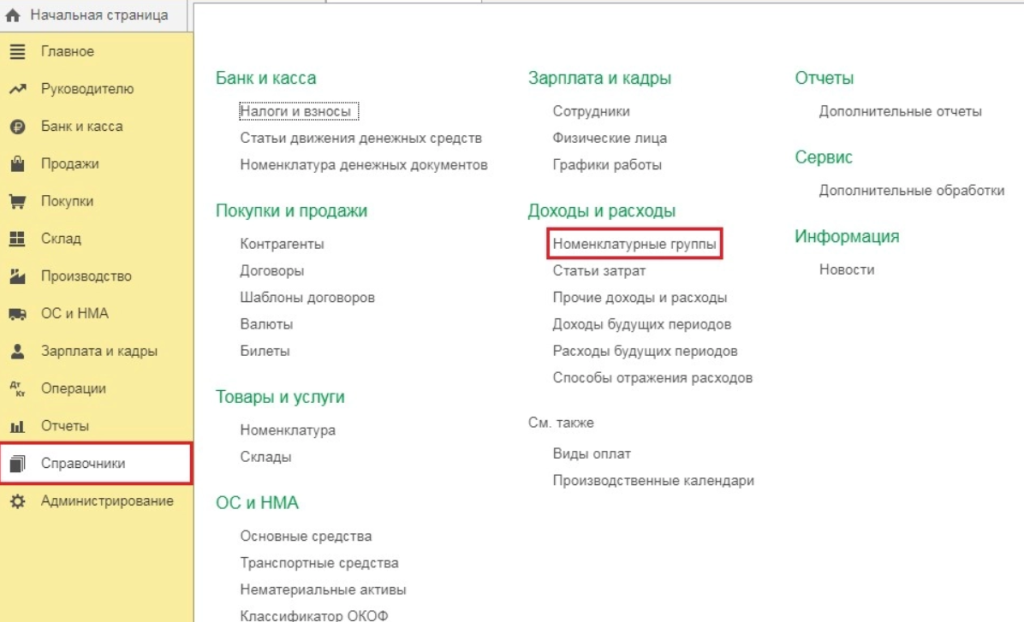Viewport: 1024px width, 622px height.
Task: Open Способы отражения расходов
Action: tap(652, 378)
